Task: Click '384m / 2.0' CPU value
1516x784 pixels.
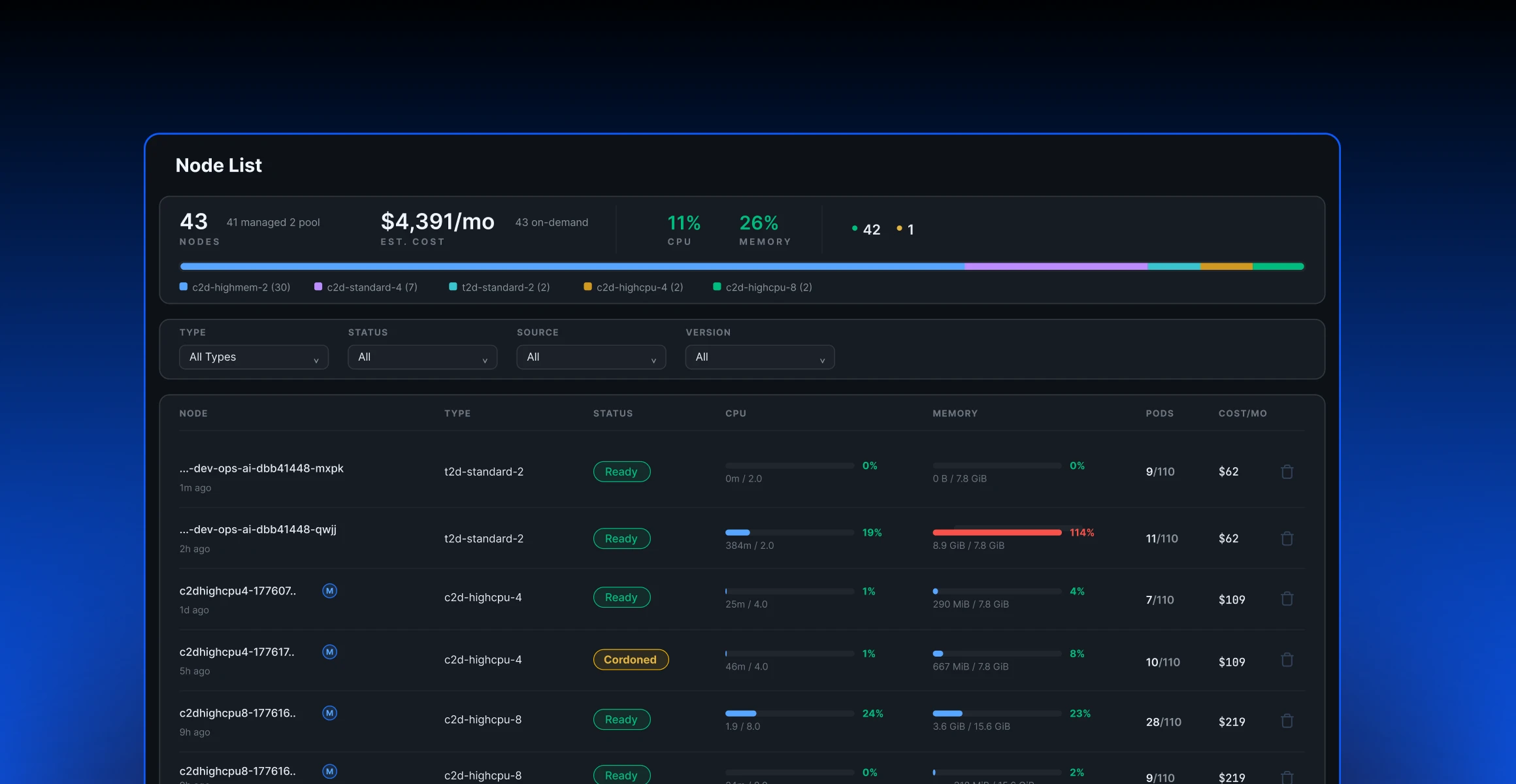Action: pos(750,546)
